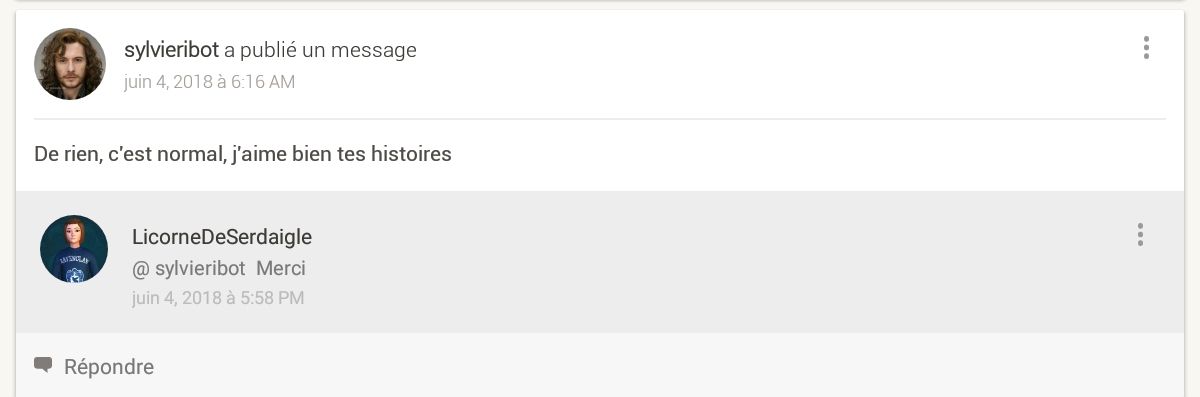View LicorneDeSerdaigle's Ravenclaw avatar
The height and width of the screenshot is (397, 1200).
(74, 249)
